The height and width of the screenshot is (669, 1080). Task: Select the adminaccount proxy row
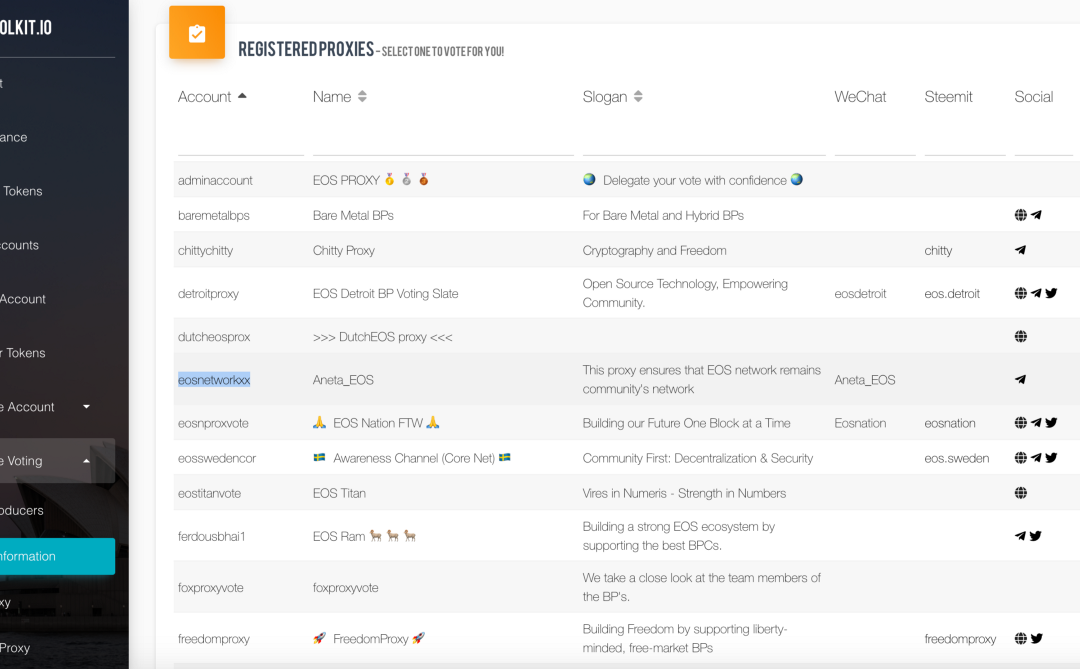click(215, 180)
